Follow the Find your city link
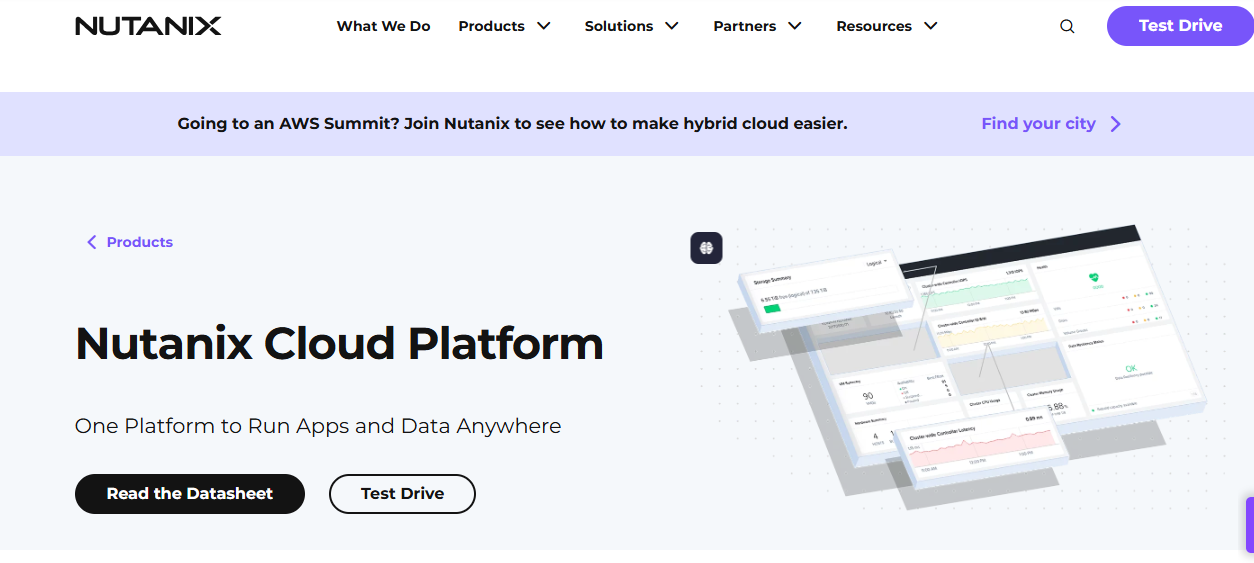Image resolution: width=1254 pixels, height=563 pixels. click(1038, 124)
